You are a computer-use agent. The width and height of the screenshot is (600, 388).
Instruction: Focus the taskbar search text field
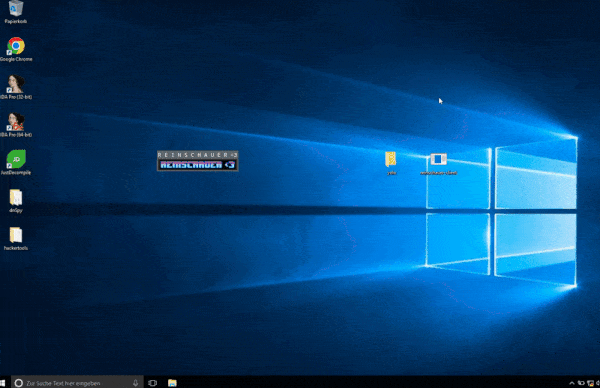77,383
